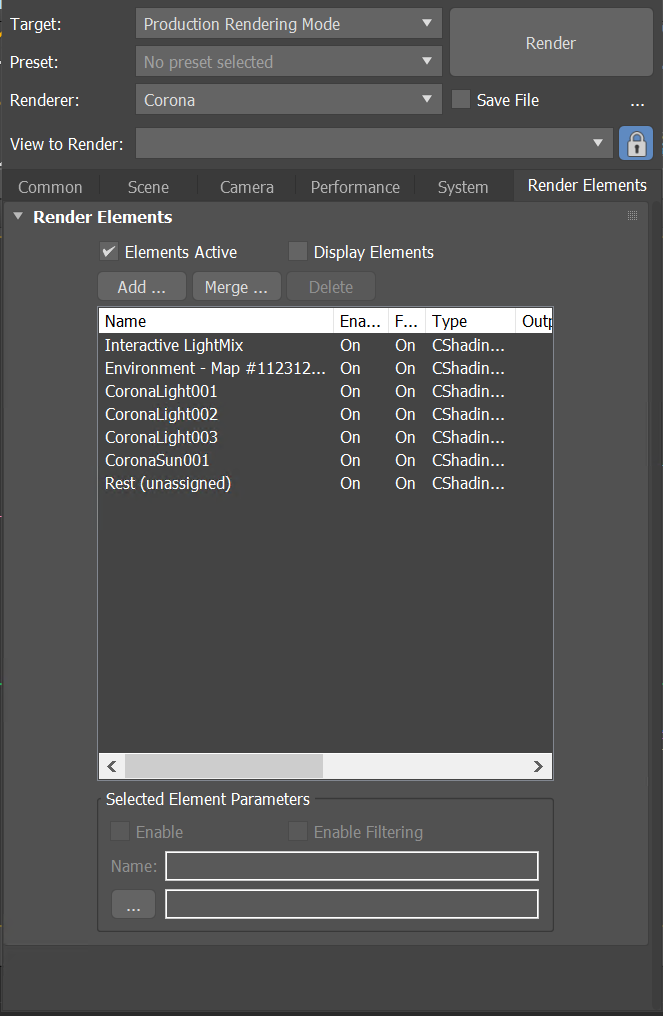This screenshot has width=663, height=1016.
Task: Click the browse ellipsis in Selected Element Parameters
Action: 133,904
